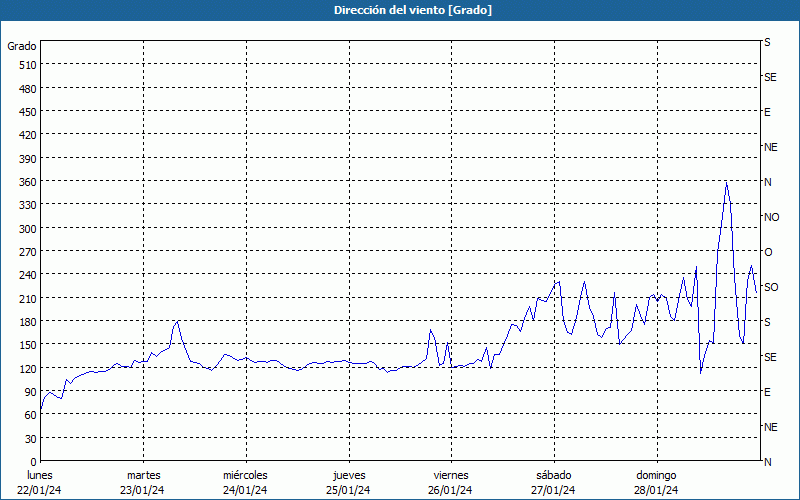
Task: Select the date 26/01/24
Action: 451,490
